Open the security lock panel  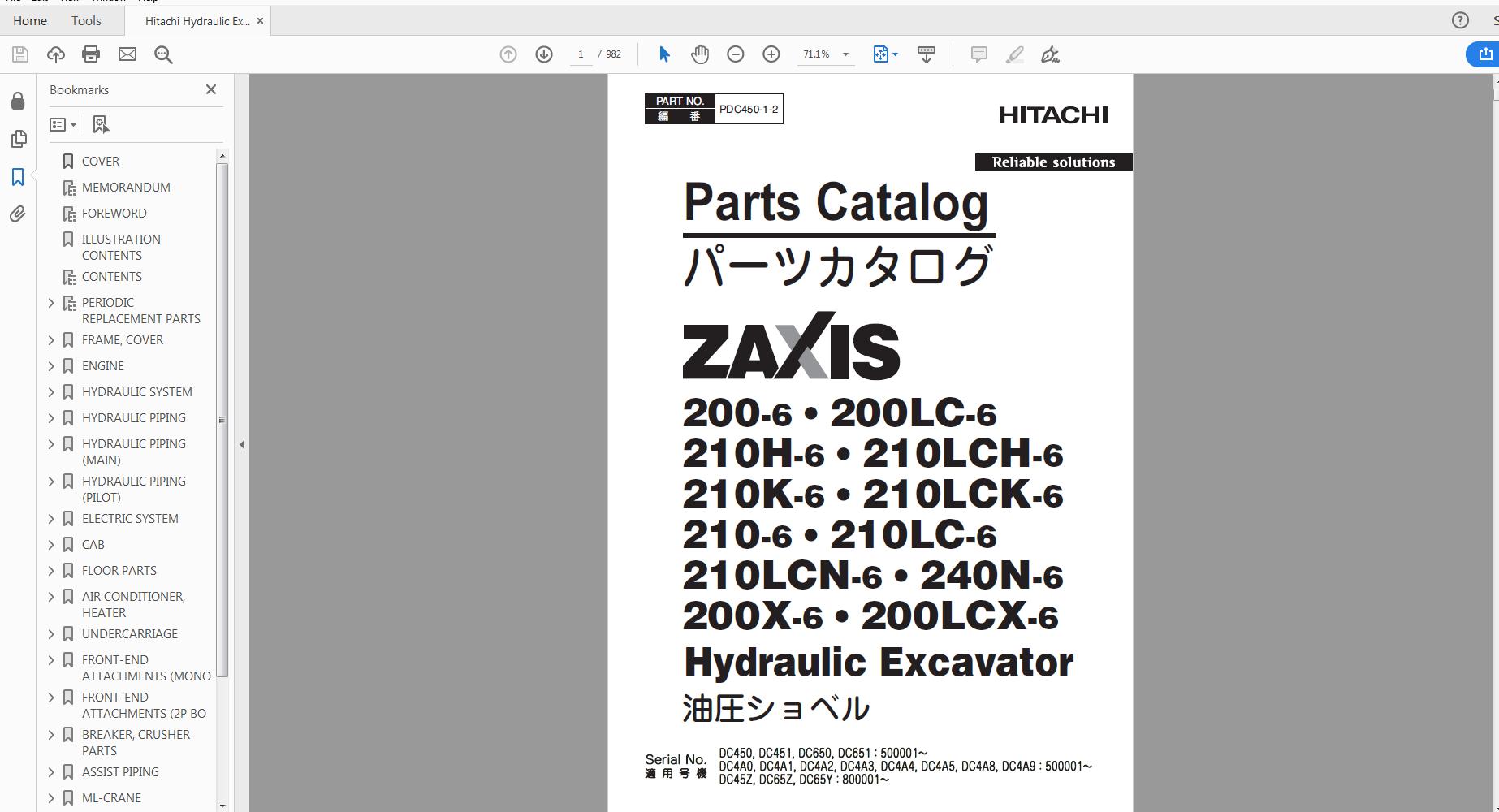18,101
